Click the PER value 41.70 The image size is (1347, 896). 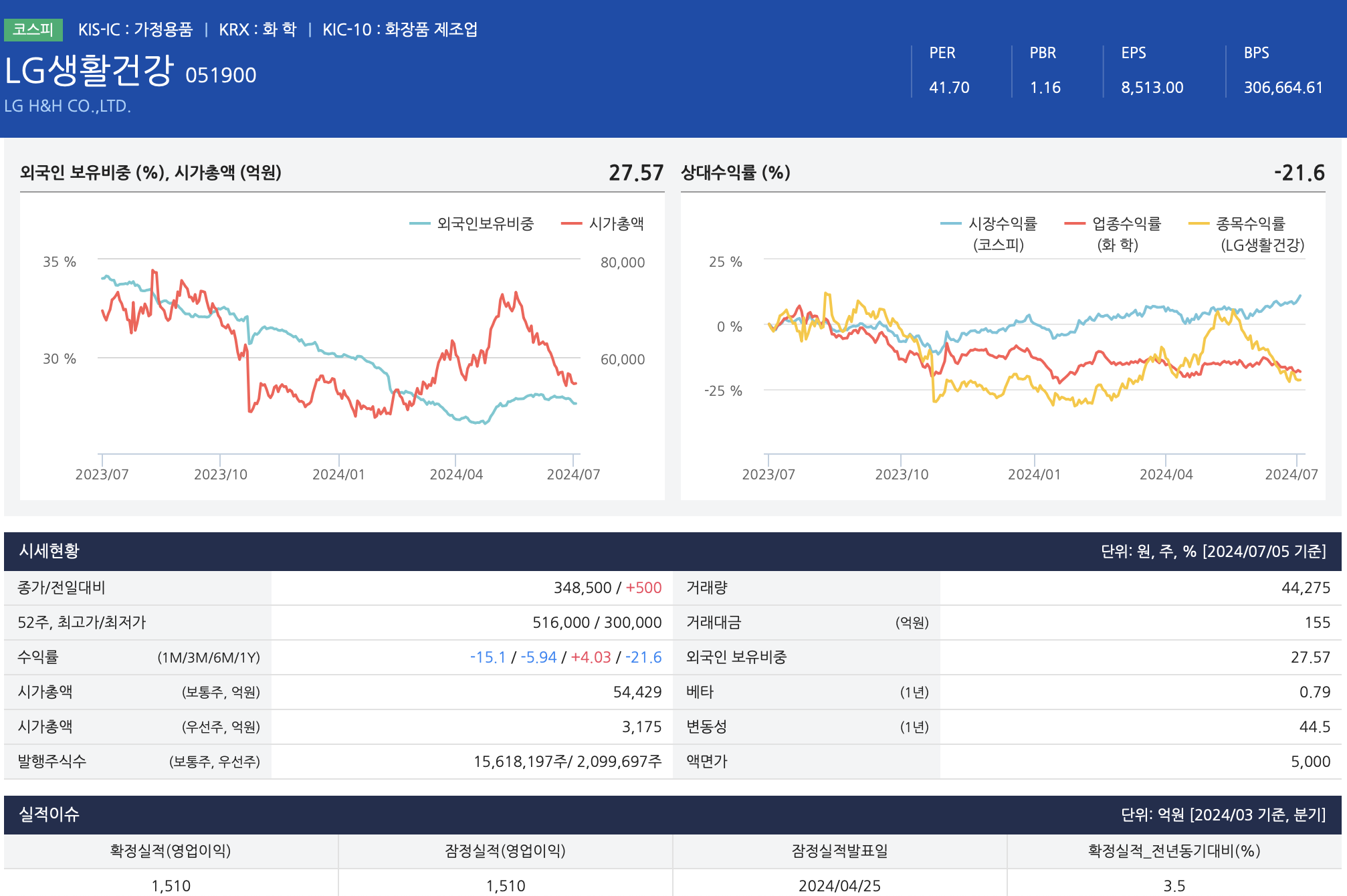(948, 88)
